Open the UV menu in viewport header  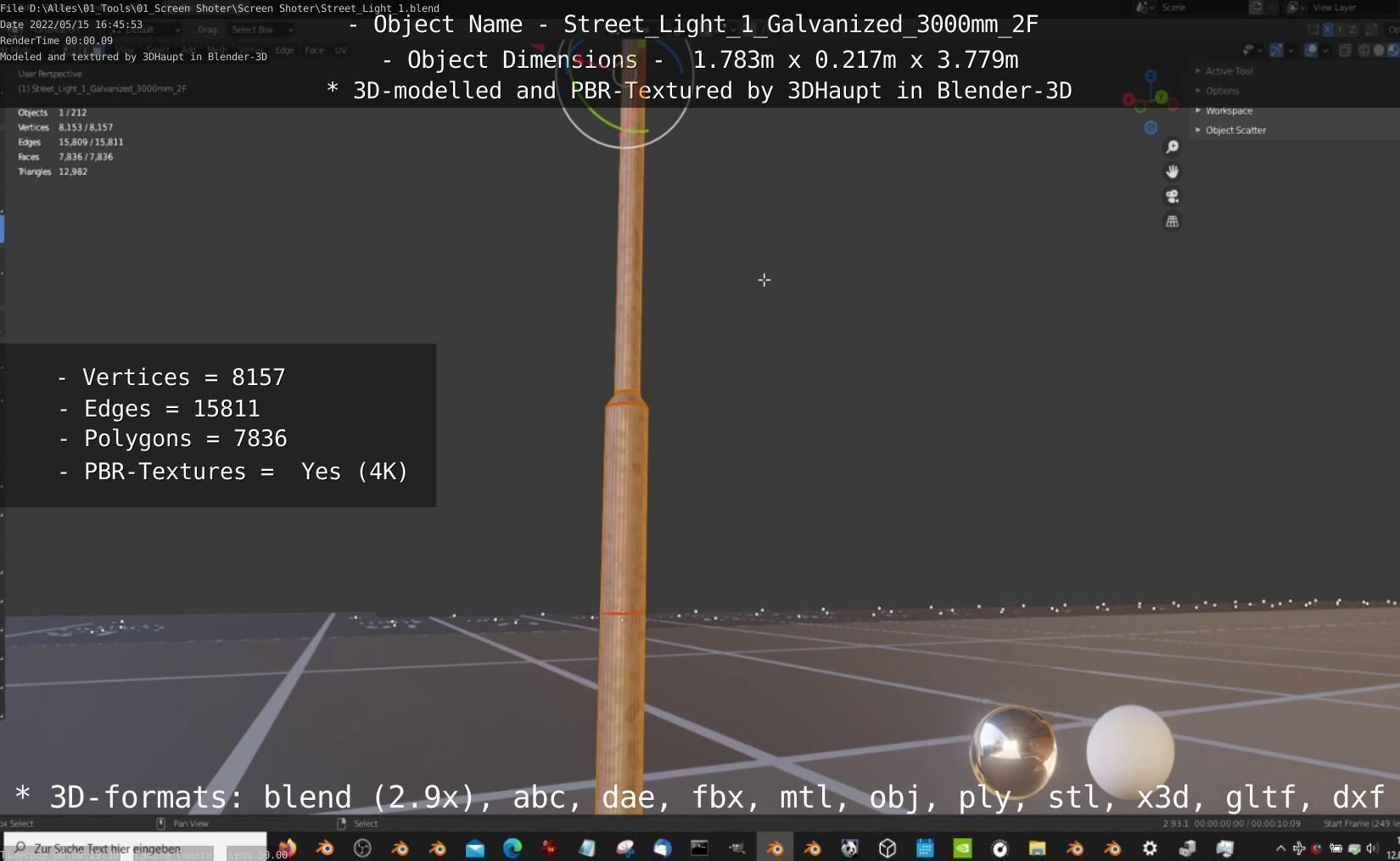340,50
